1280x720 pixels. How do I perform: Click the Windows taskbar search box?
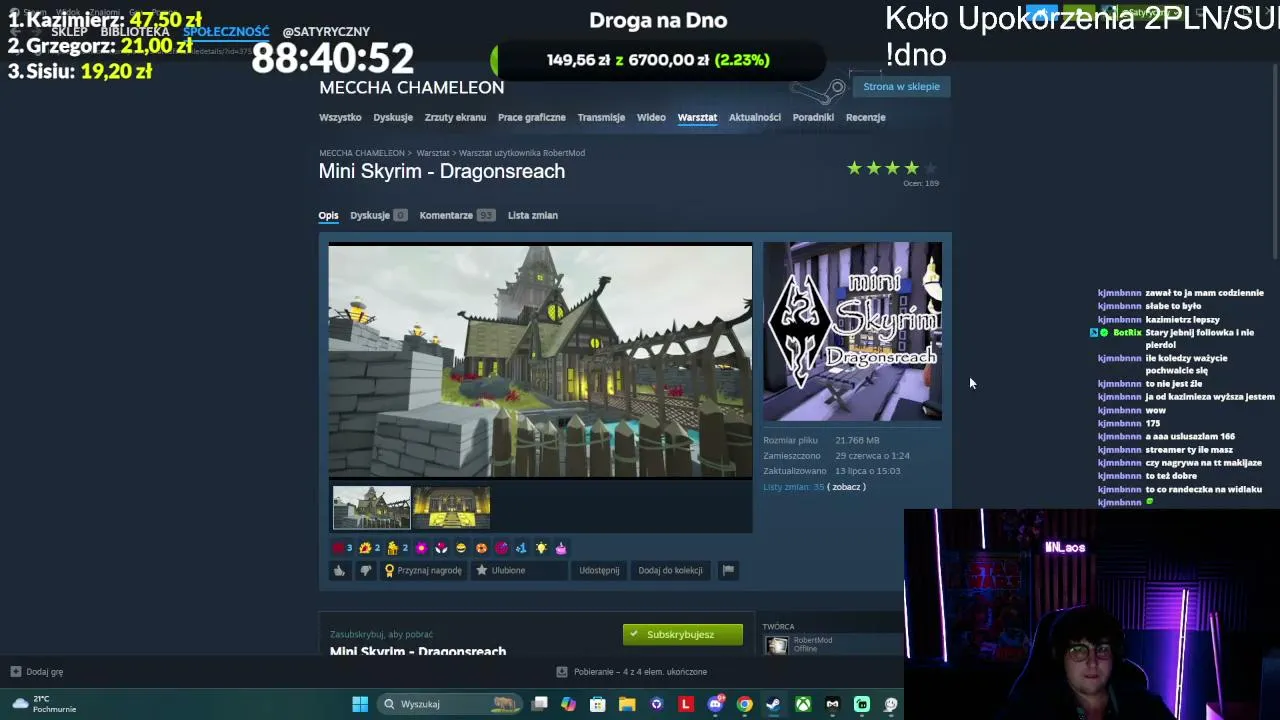[x=450, y=704]
